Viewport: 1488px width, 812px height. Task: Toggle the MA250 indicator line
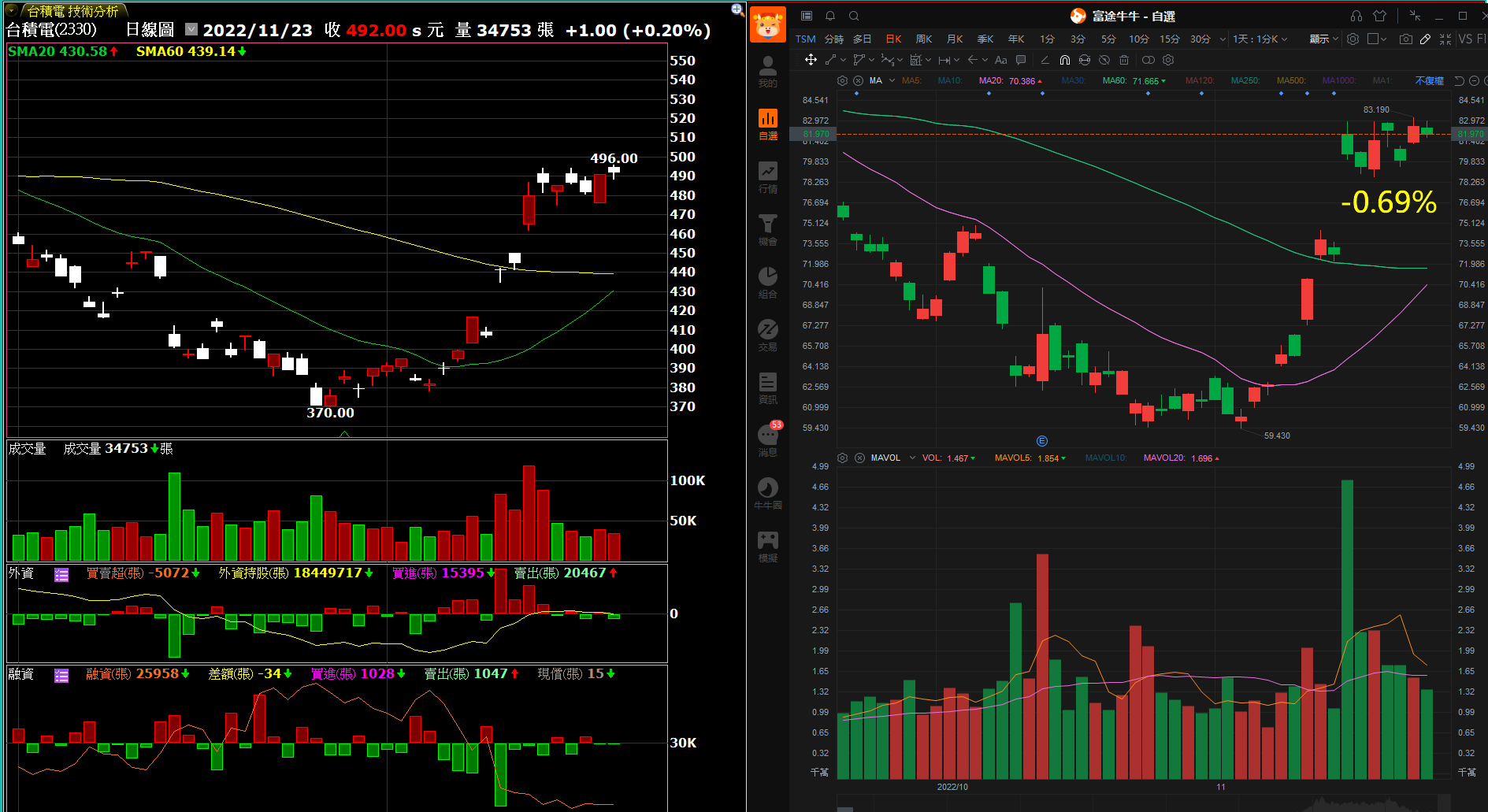click(x=1245, y=81)
